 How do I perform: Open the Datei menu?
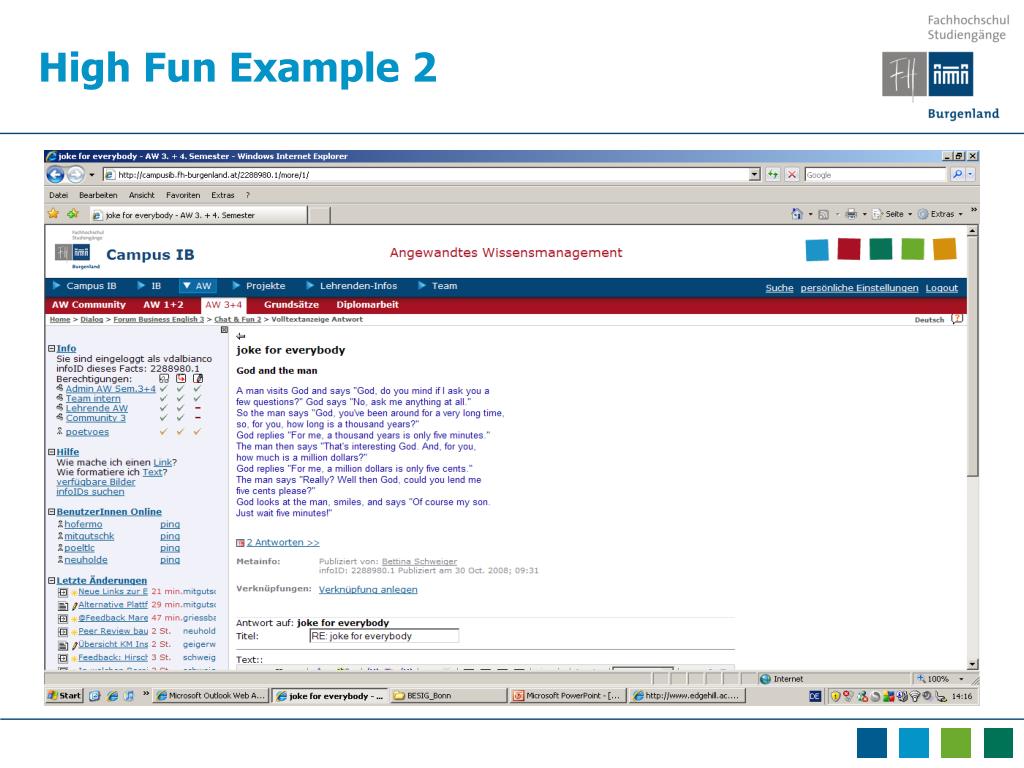58,195
